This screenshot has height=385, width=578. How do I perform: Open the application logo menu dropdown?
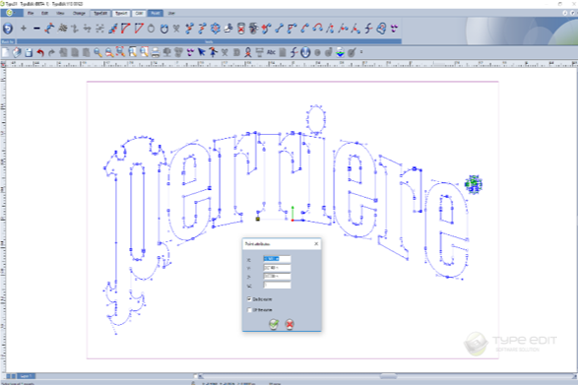pos(11,13)
